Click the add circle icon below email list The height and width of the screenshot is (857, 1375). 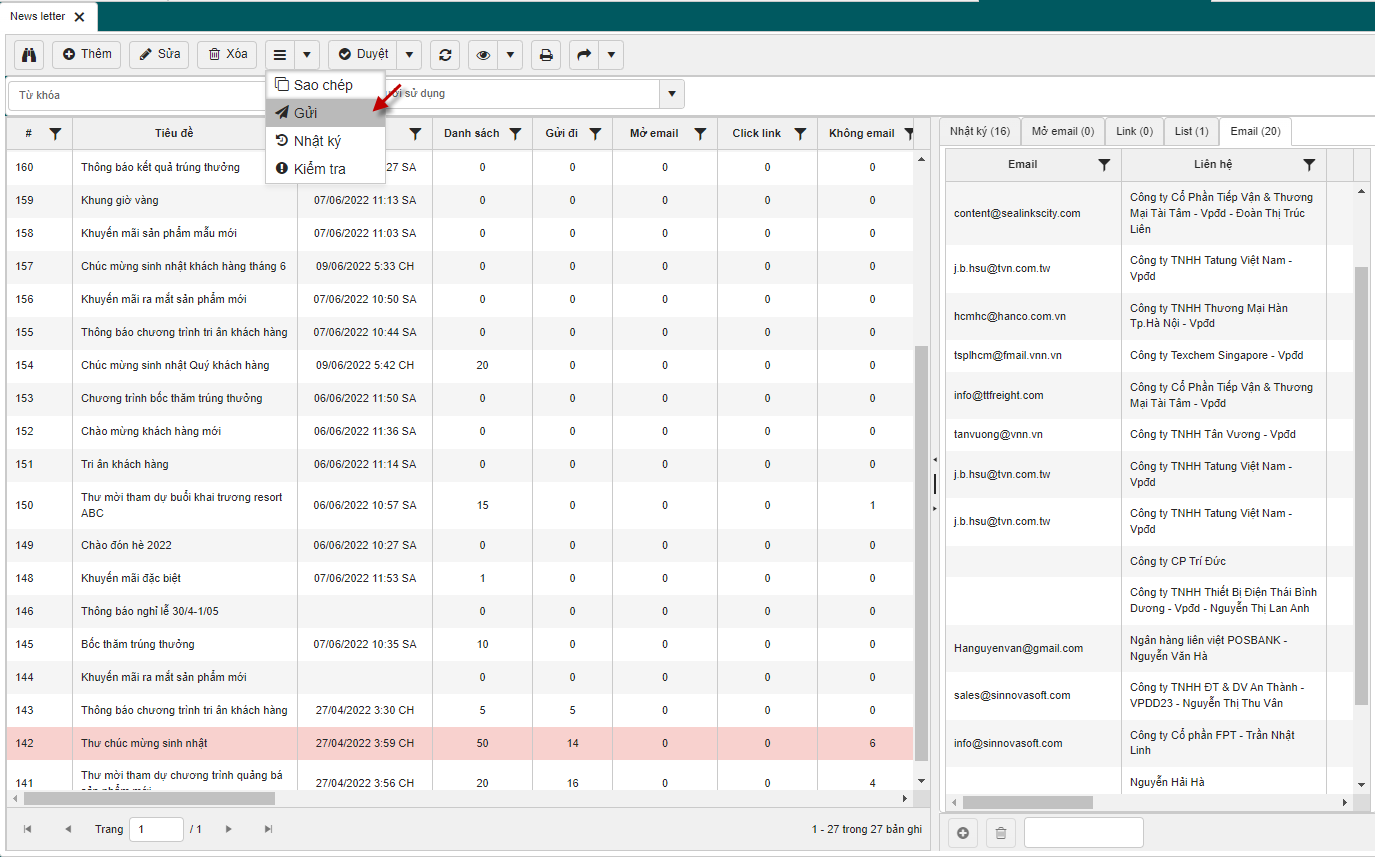(963, 832)
